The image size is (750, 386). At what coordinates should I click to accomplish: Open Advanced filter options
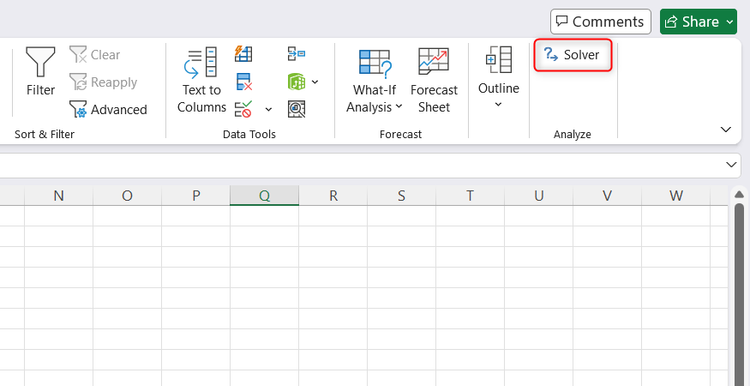108,110
